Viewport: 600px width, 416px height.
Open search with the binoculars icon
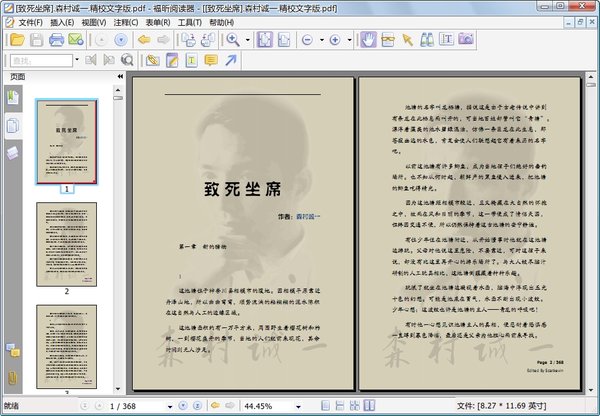point(427,40)
